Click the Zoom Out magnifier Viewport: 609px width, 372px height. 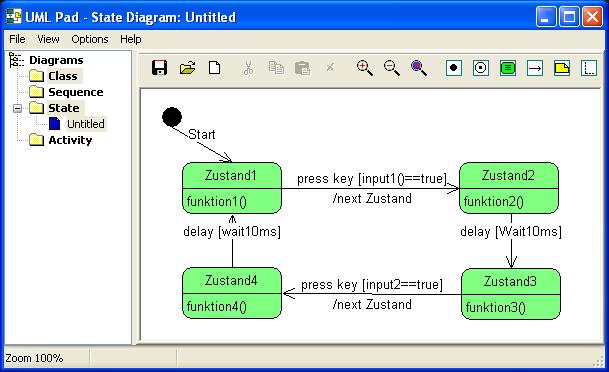[392, 68]
